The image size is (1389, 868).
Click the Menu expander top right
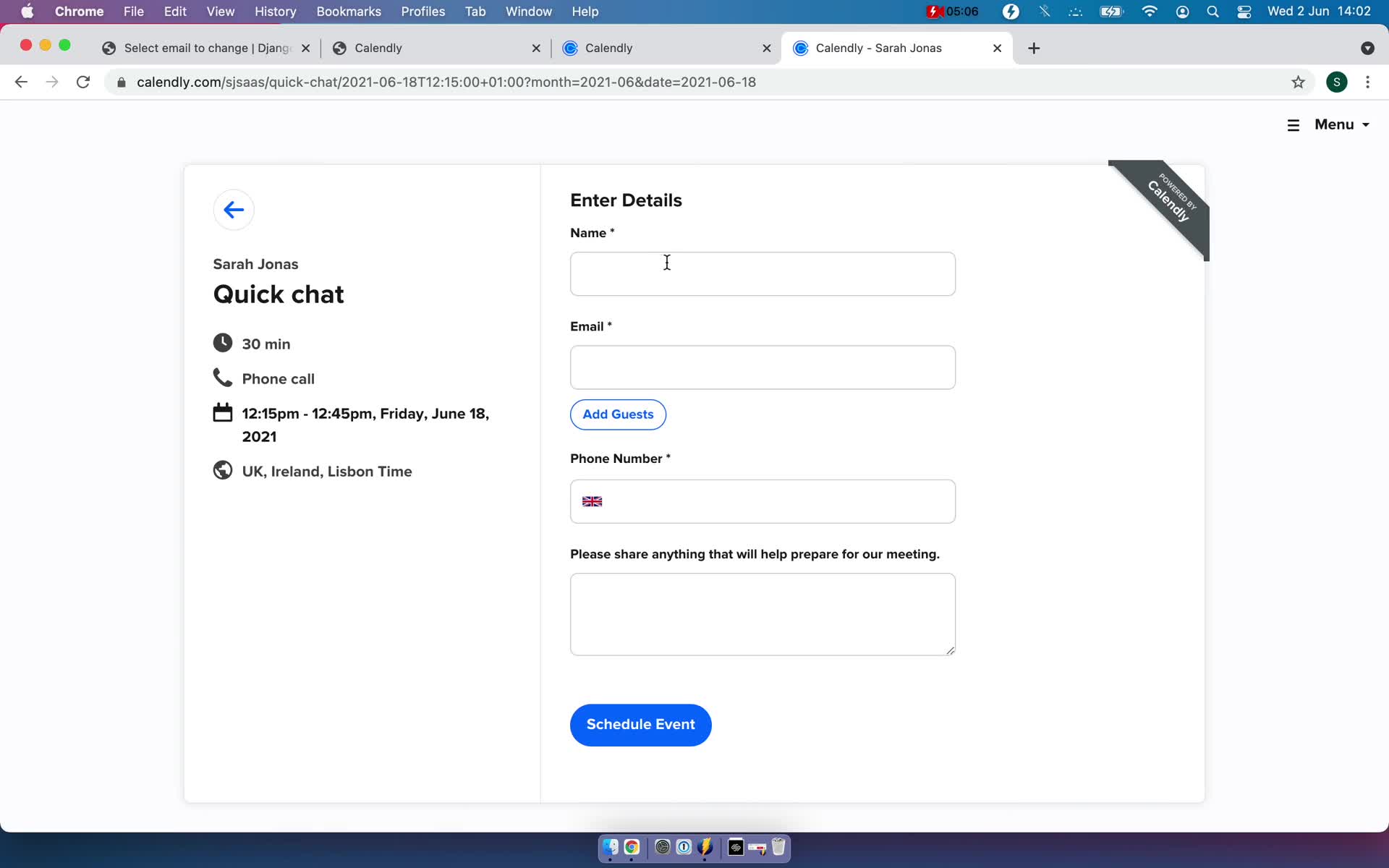1329,124
